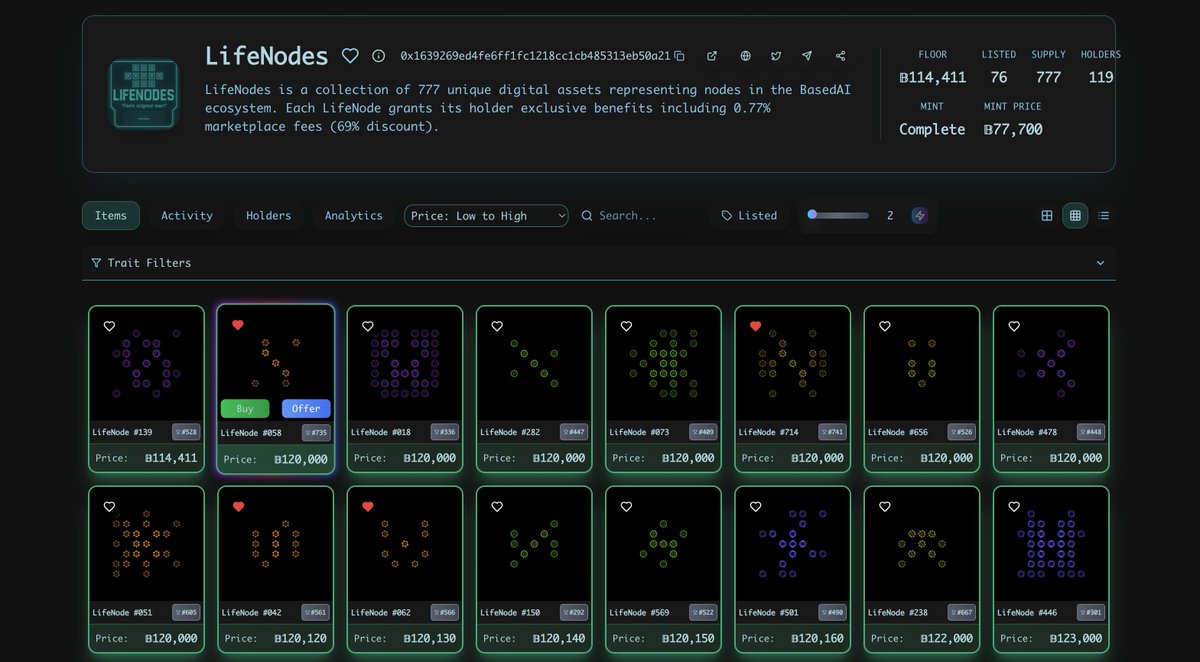Click the price Ƀ120,160 on LifeNode #501
Viewport: 1200px width, 662px height.
pos(817,638)
